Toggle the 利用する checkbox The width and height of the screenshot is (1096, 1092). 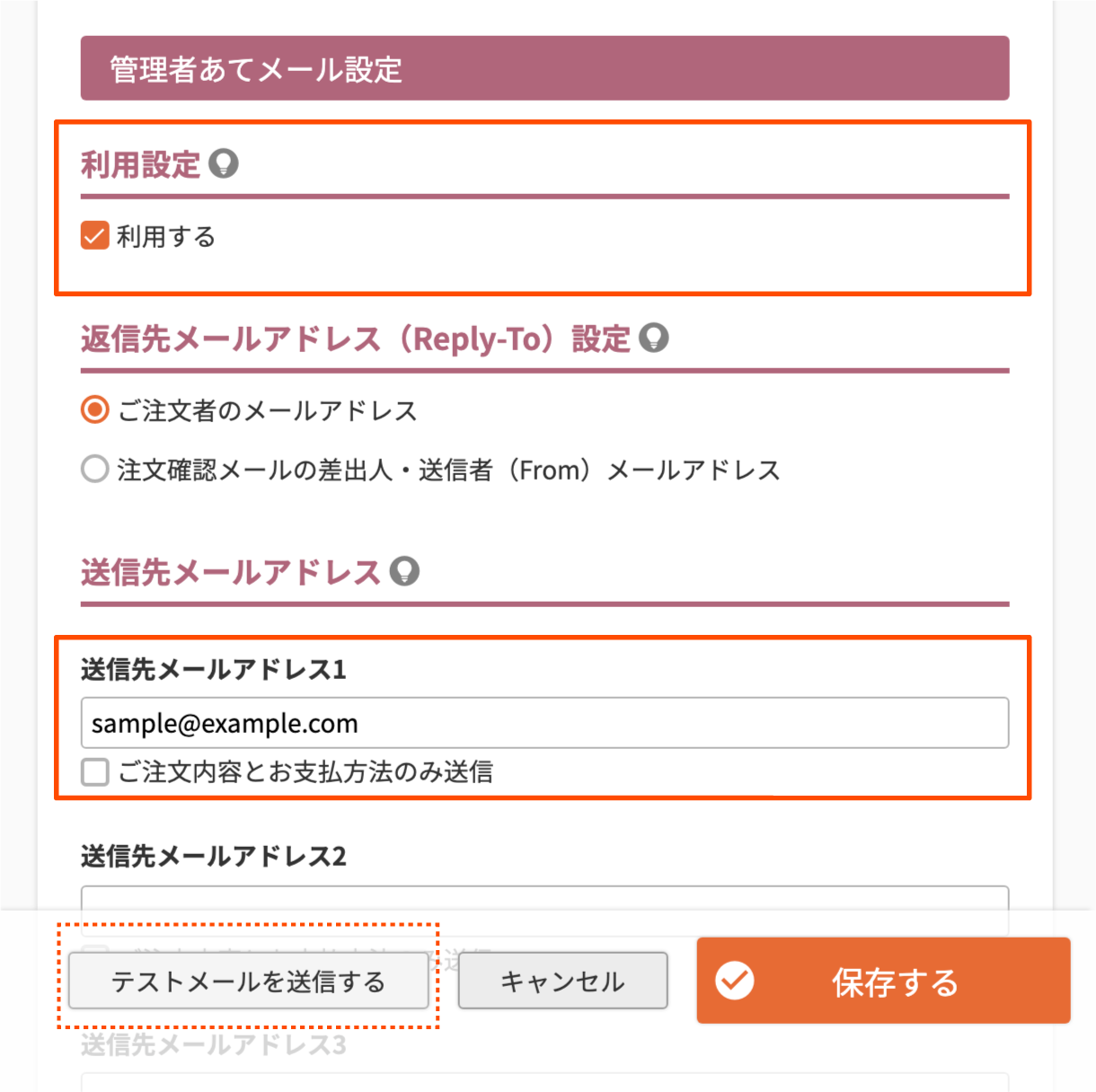[95, 236]
